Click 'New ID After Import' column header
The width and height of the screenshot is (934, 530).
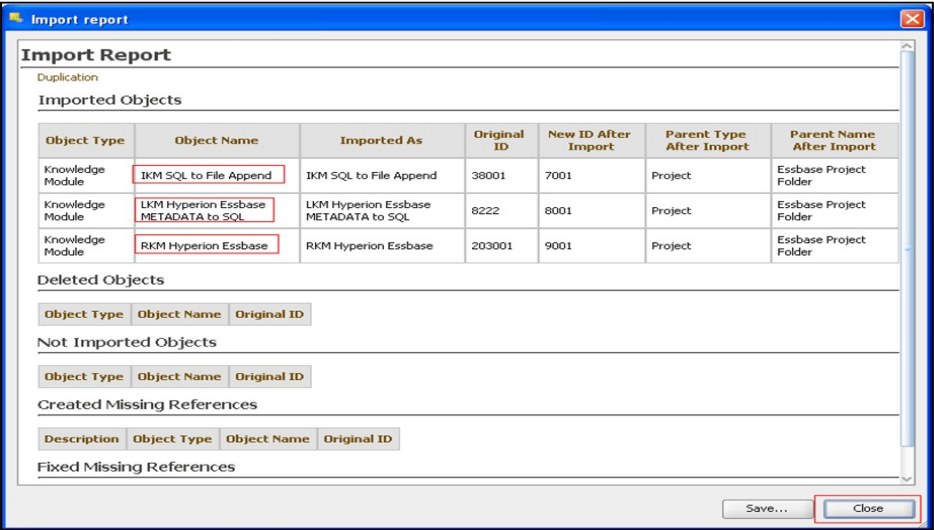(589, 141)
